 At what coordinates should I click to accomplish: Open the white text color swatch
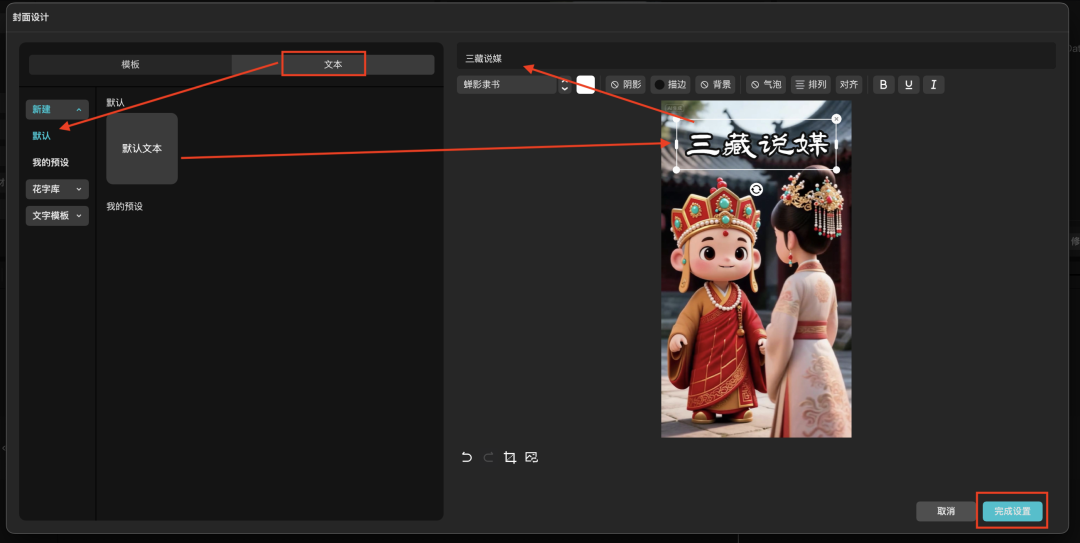point(585,85)
